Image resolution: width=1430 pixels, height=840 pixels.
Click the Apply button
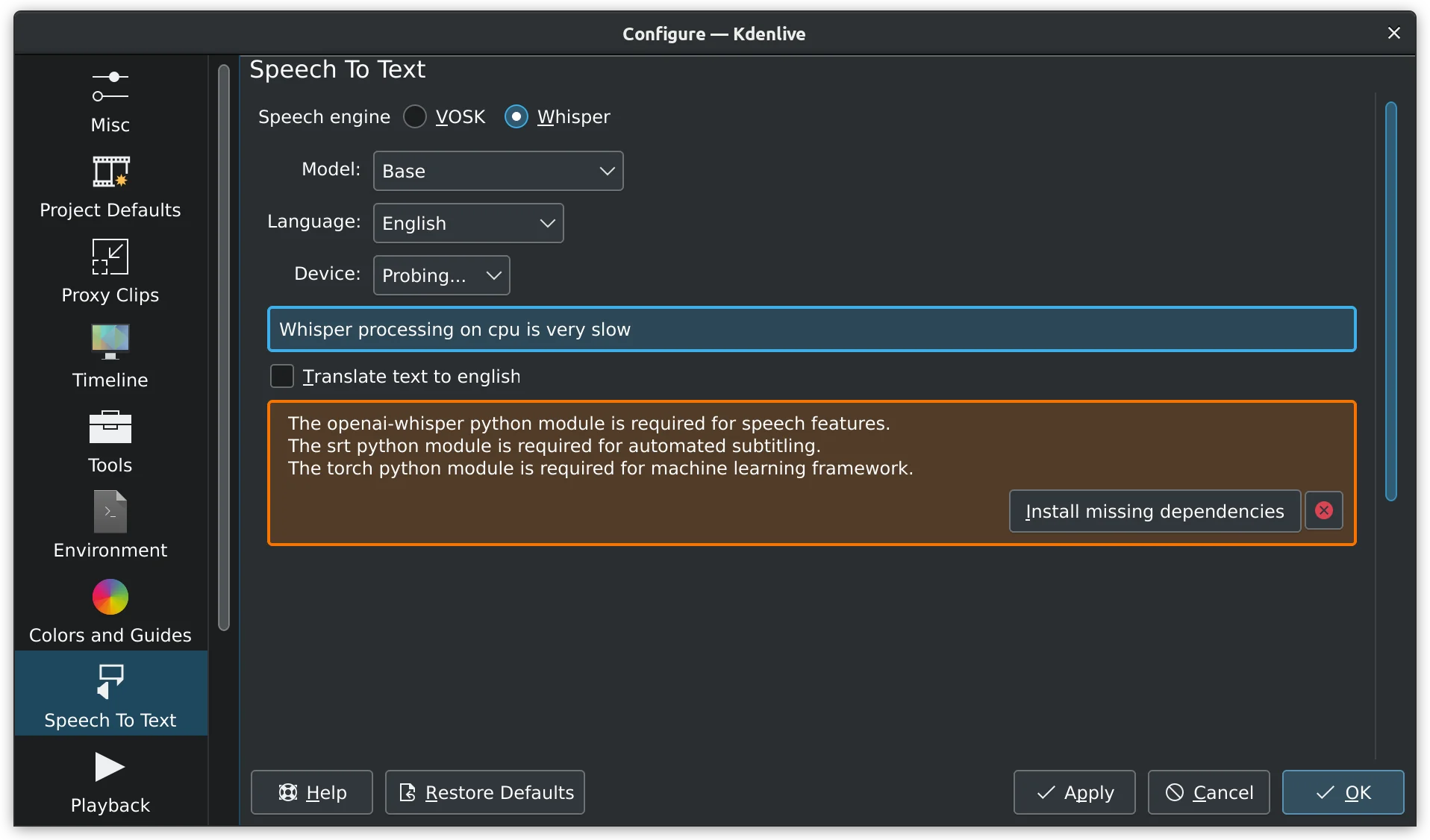(1075, 792)
